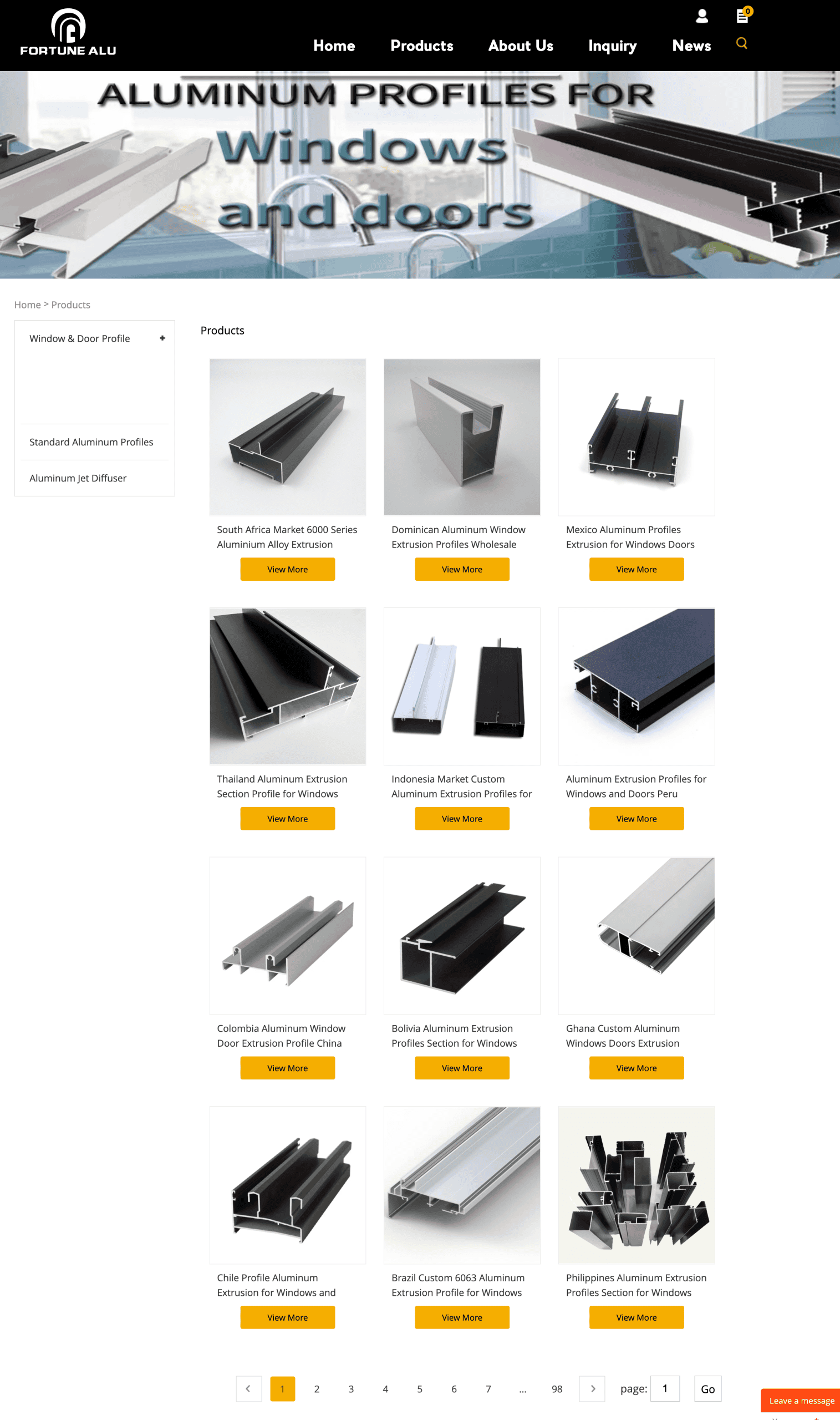840x1420 pixels.
Task: Open the Leave a message chat
Action: (x=801, y=1400)
